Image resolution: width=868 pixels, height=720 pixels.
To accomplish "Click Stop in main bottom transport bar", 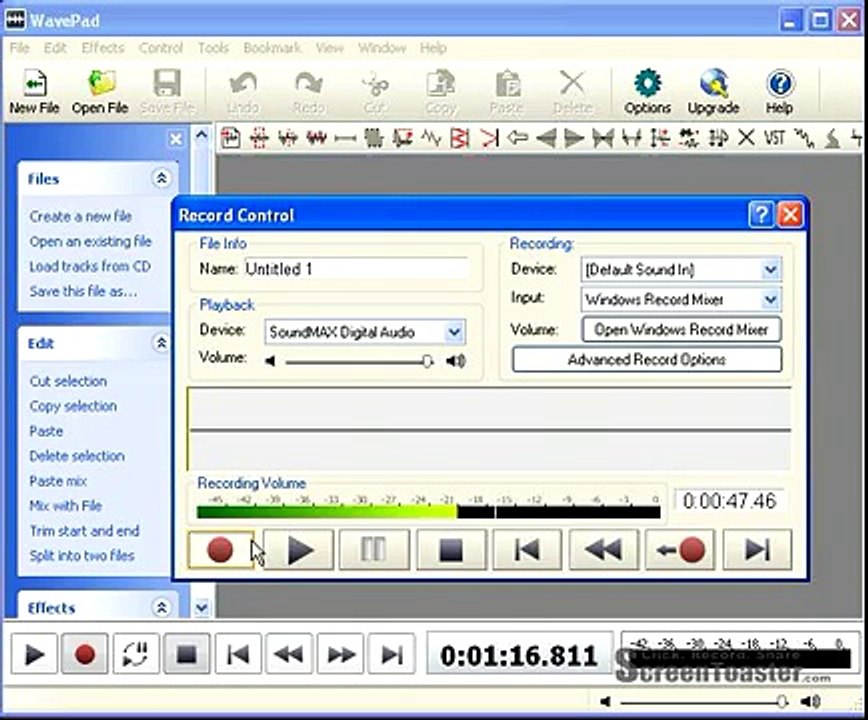I will [x=187, y=654].
